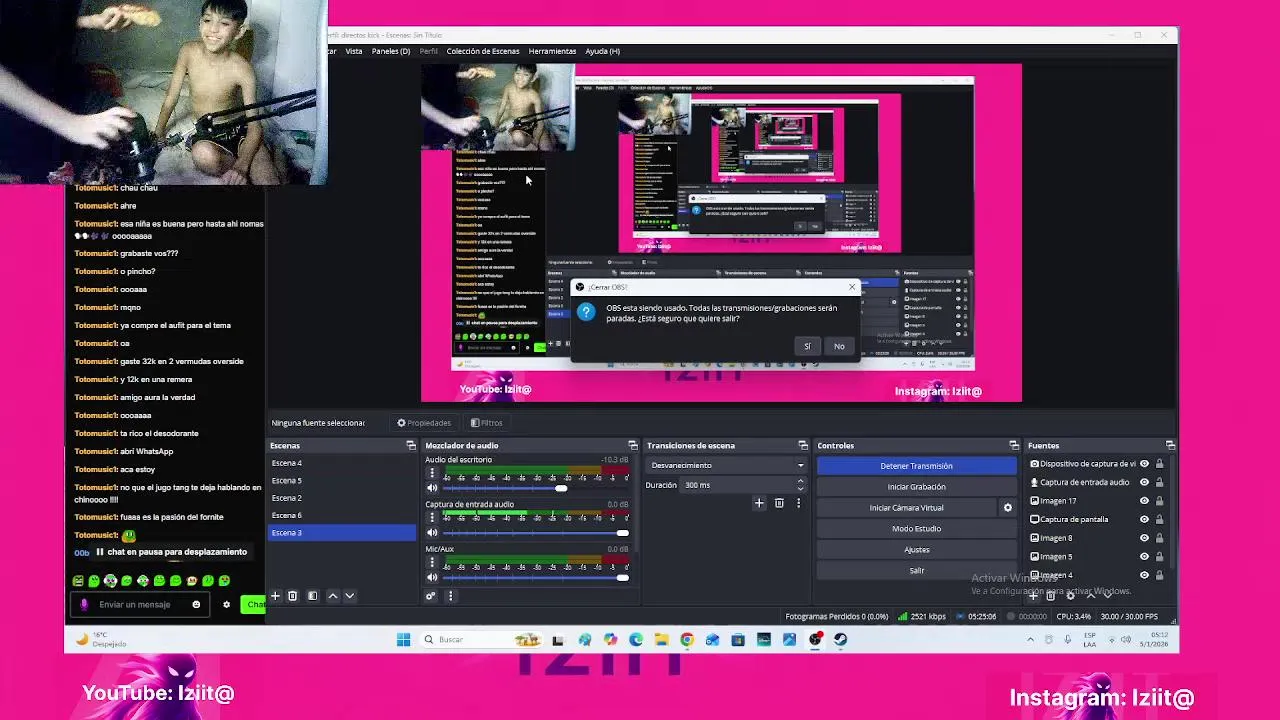Choose No in Cerrar OBS dialog
The height and width of the screenshot is (720, 1280).
839,346
